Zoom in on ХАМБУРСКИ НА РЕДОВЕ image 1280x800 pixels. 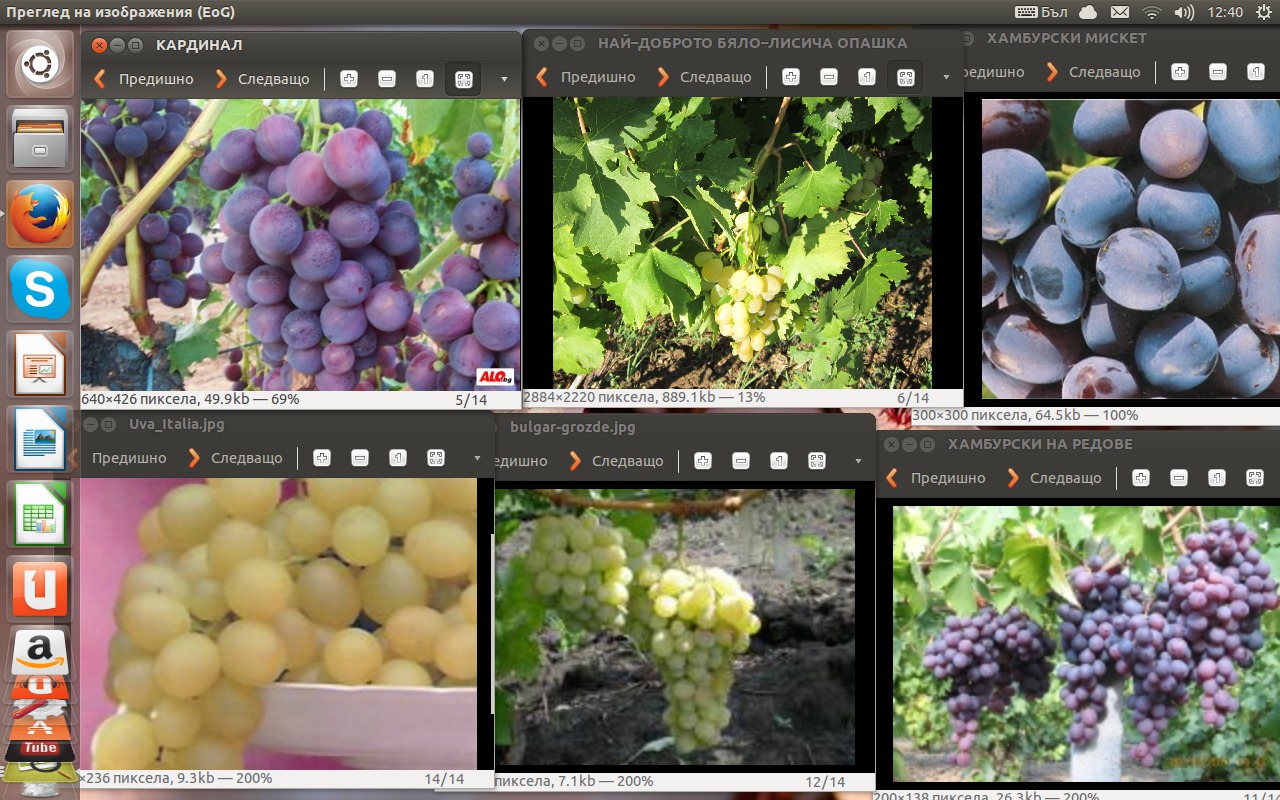click(x=1140, y=478)
